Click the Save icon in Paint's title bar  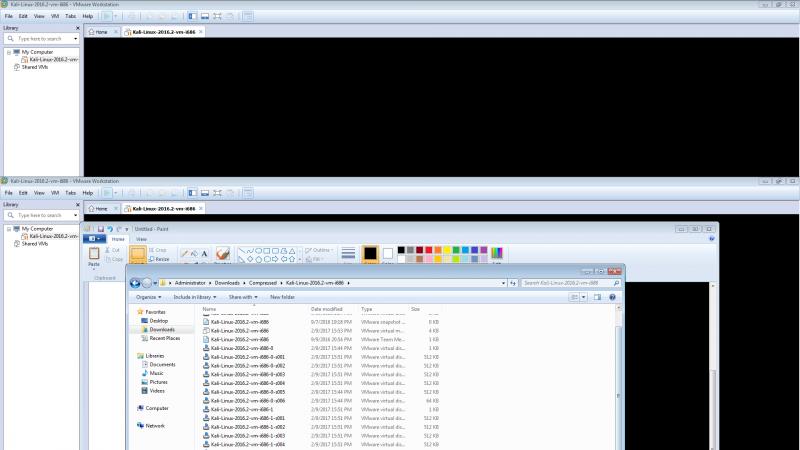click(101, 229)
